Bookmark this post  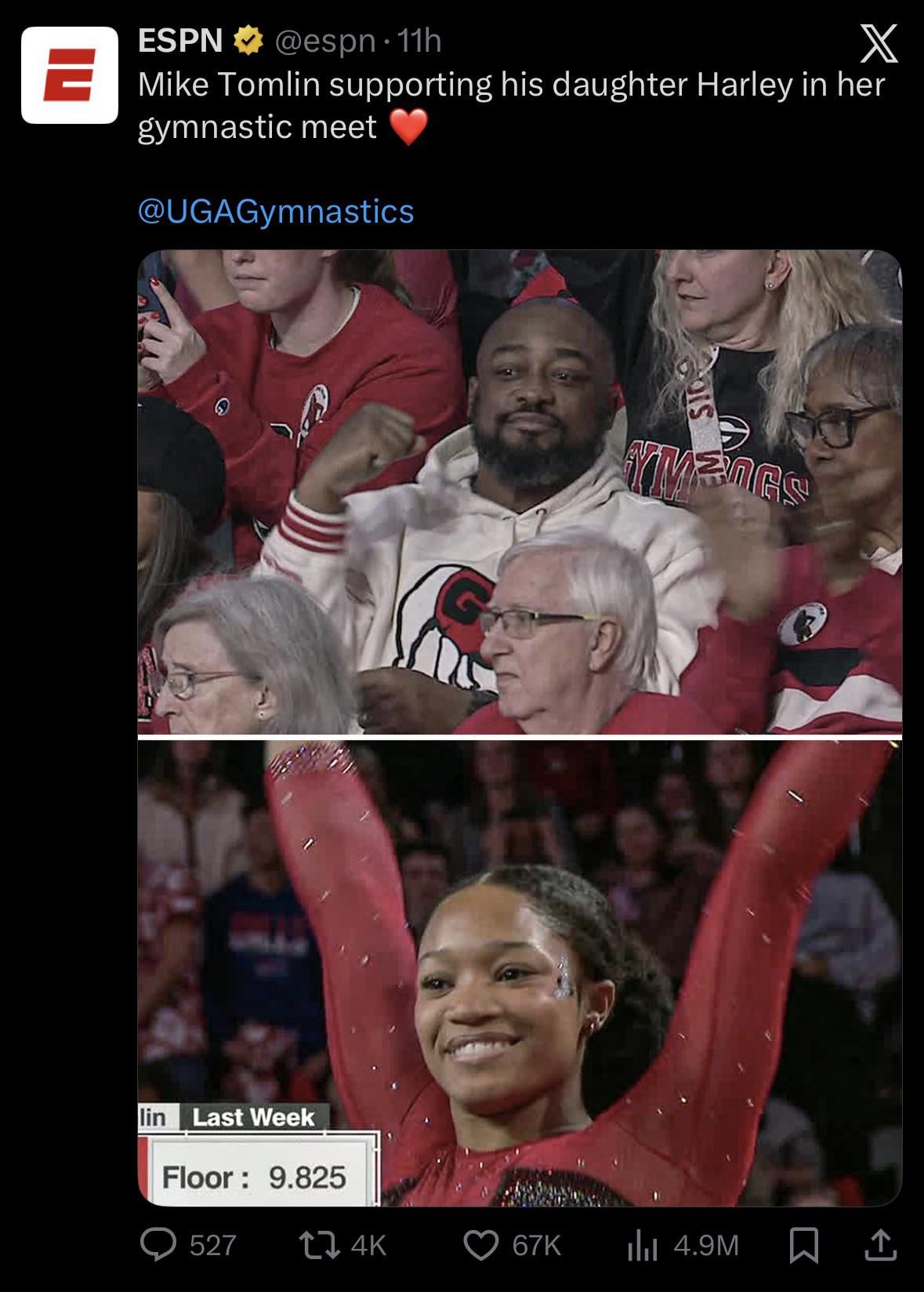(x=803, y=1245)
